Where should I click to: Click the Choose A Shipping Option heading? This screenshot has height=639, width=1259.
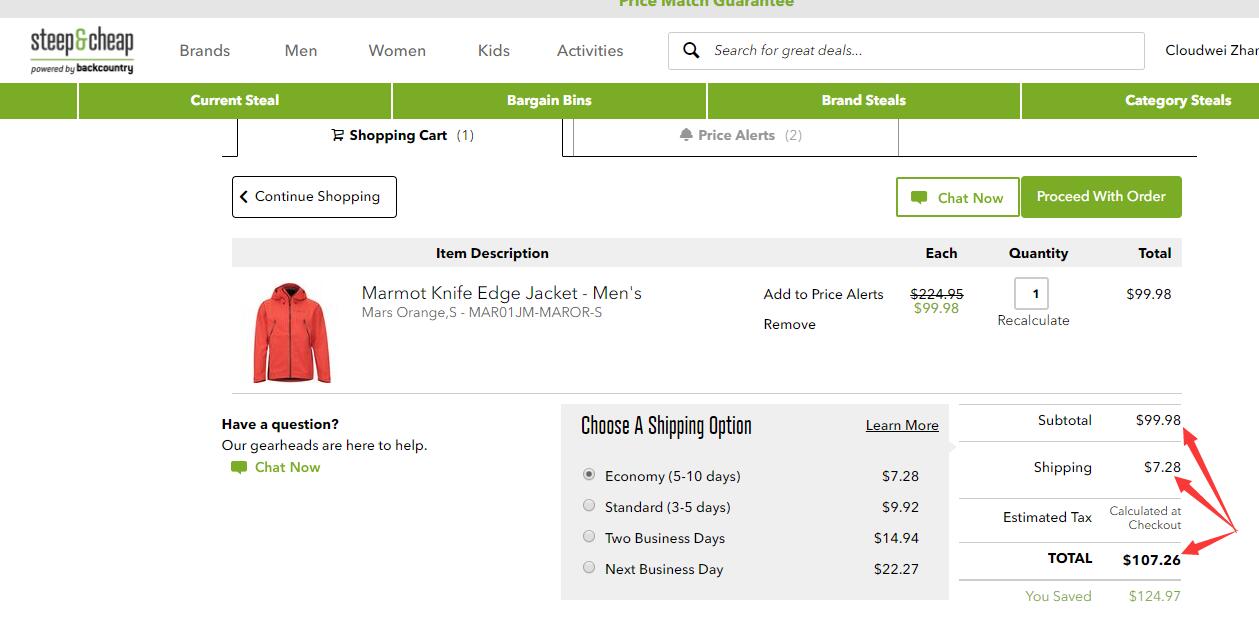pyautogui.click(x=666, y=426)
